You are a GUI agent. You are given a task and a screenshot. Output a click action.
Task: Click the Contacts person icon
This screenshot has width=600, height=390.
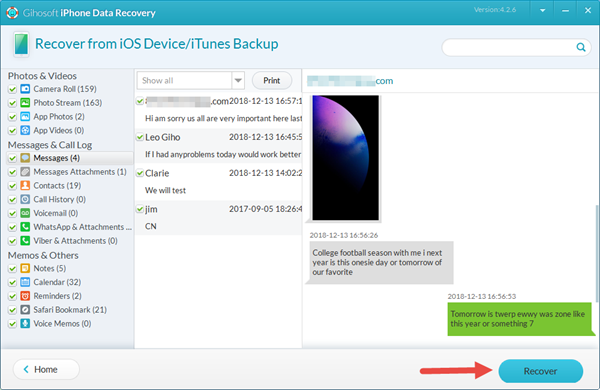pos(25,185)
